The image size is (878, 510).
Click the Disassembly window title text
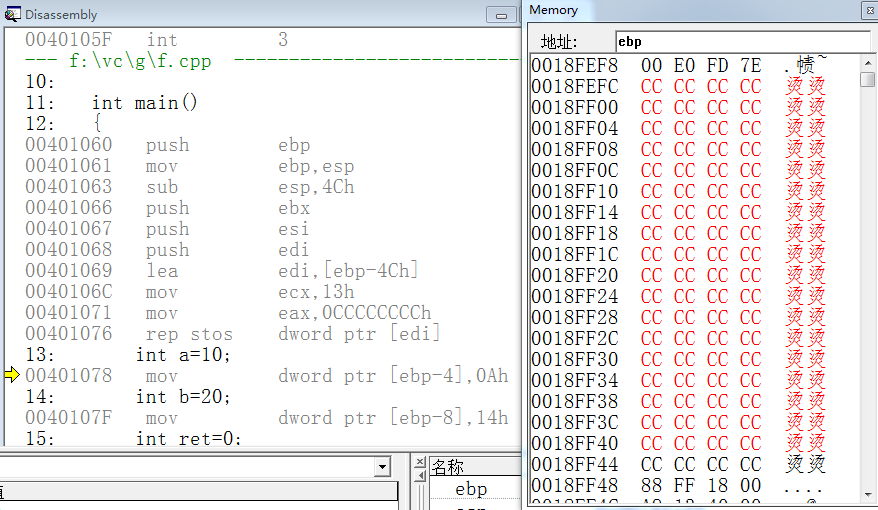coord(61,15)
